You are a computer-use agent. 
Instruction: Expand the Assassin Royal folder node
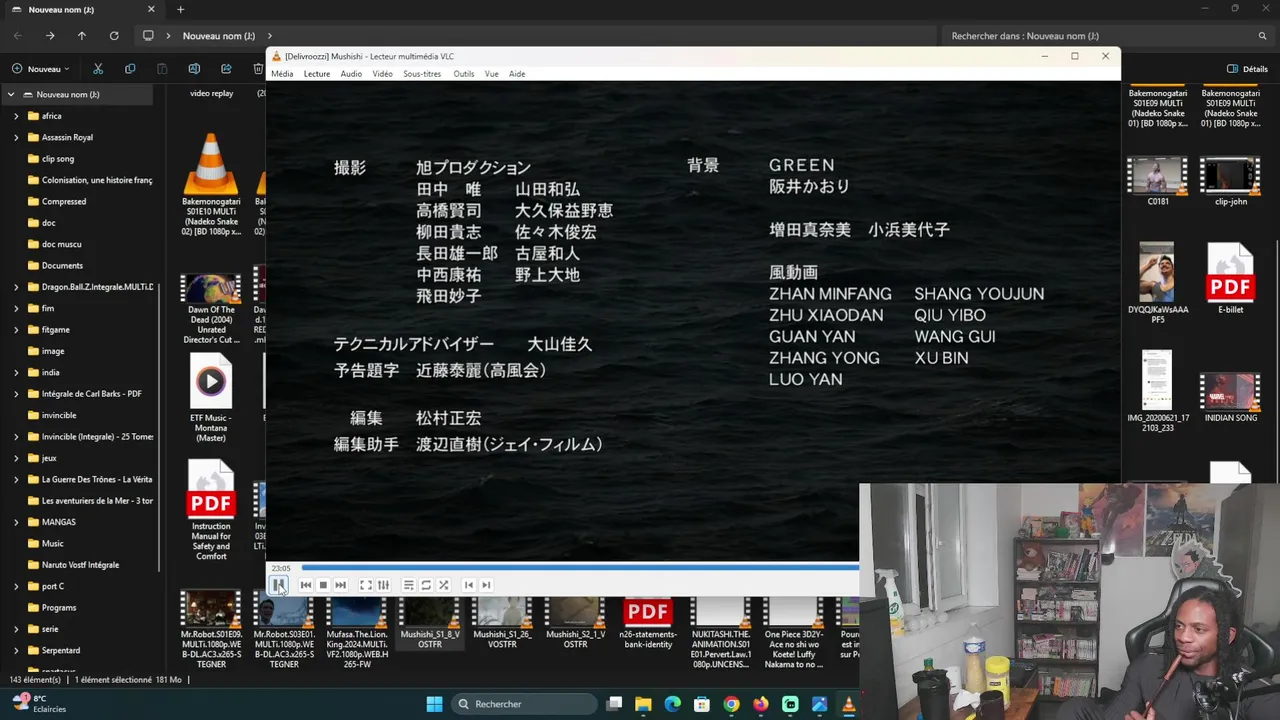point(16,137)
